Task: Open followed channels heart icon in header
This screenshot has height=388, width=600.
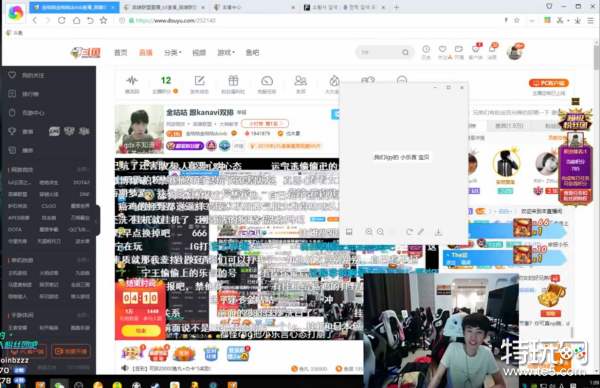Action: [x=443, y=49]
